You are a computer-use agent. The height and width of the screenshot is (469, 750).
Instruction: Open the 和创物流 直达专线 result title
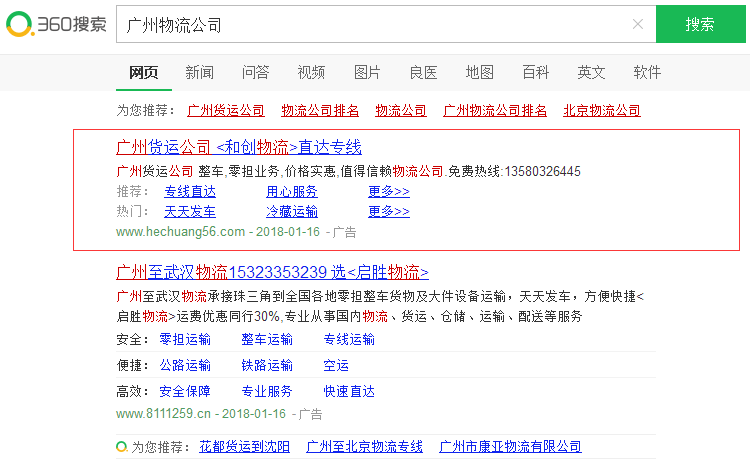pos(239,147)
